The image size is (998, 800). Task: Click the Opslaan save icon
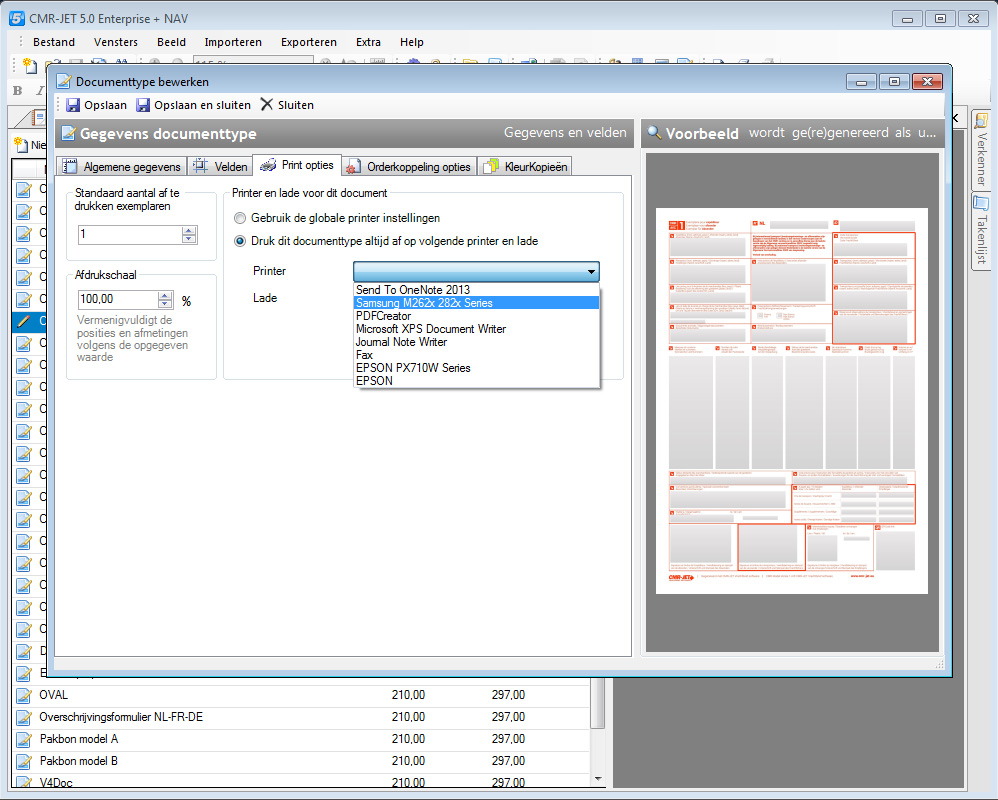point(73,105)
